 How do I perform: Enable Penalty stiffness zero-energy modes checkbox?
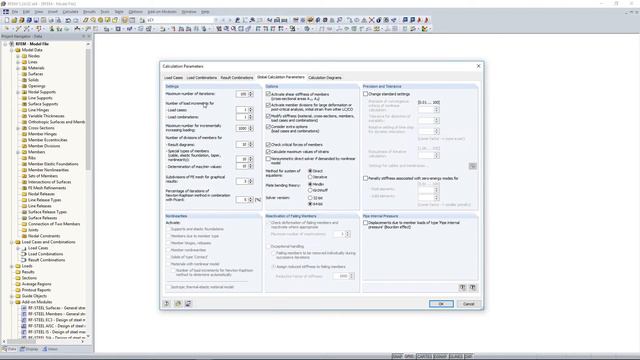tap(366, 178)
